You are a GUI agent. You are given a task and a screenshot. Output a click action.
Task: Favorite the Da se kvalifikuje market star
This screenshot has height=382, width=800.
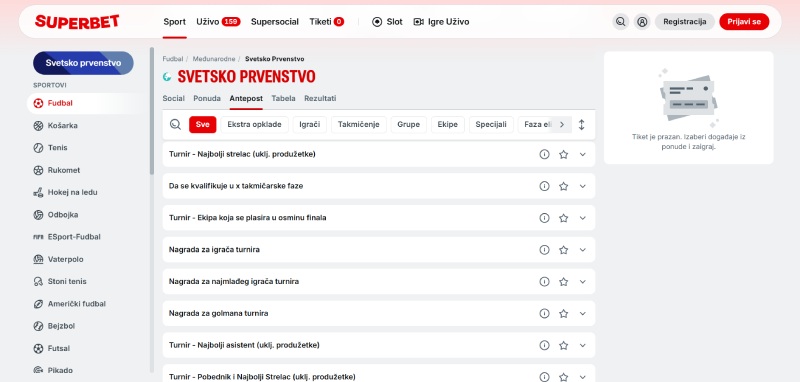(x=563, y=186)
